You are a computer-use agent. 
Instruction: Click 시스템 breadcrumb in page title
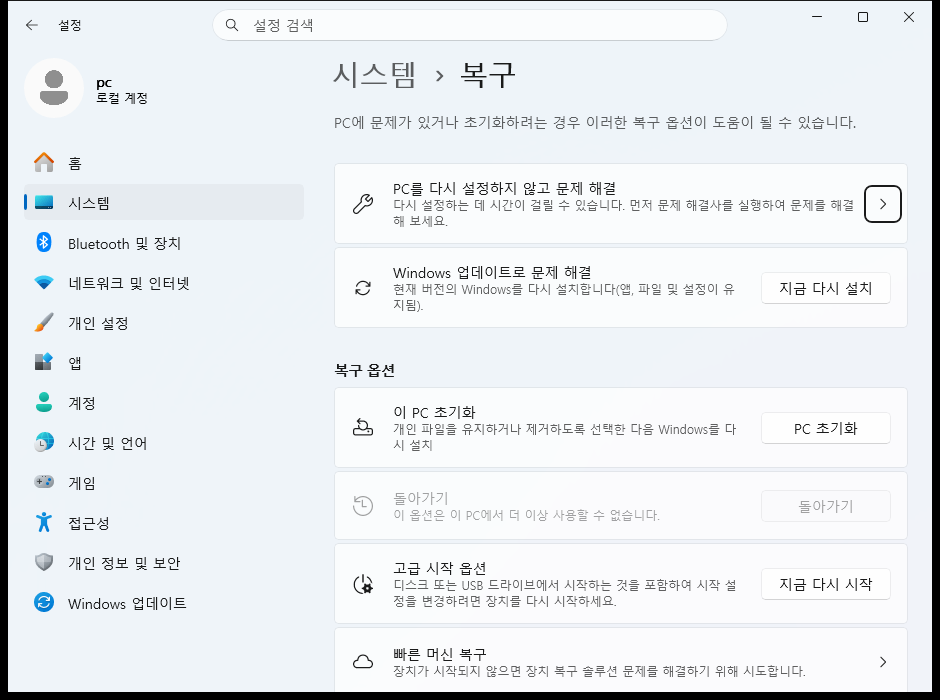(374, 75)
